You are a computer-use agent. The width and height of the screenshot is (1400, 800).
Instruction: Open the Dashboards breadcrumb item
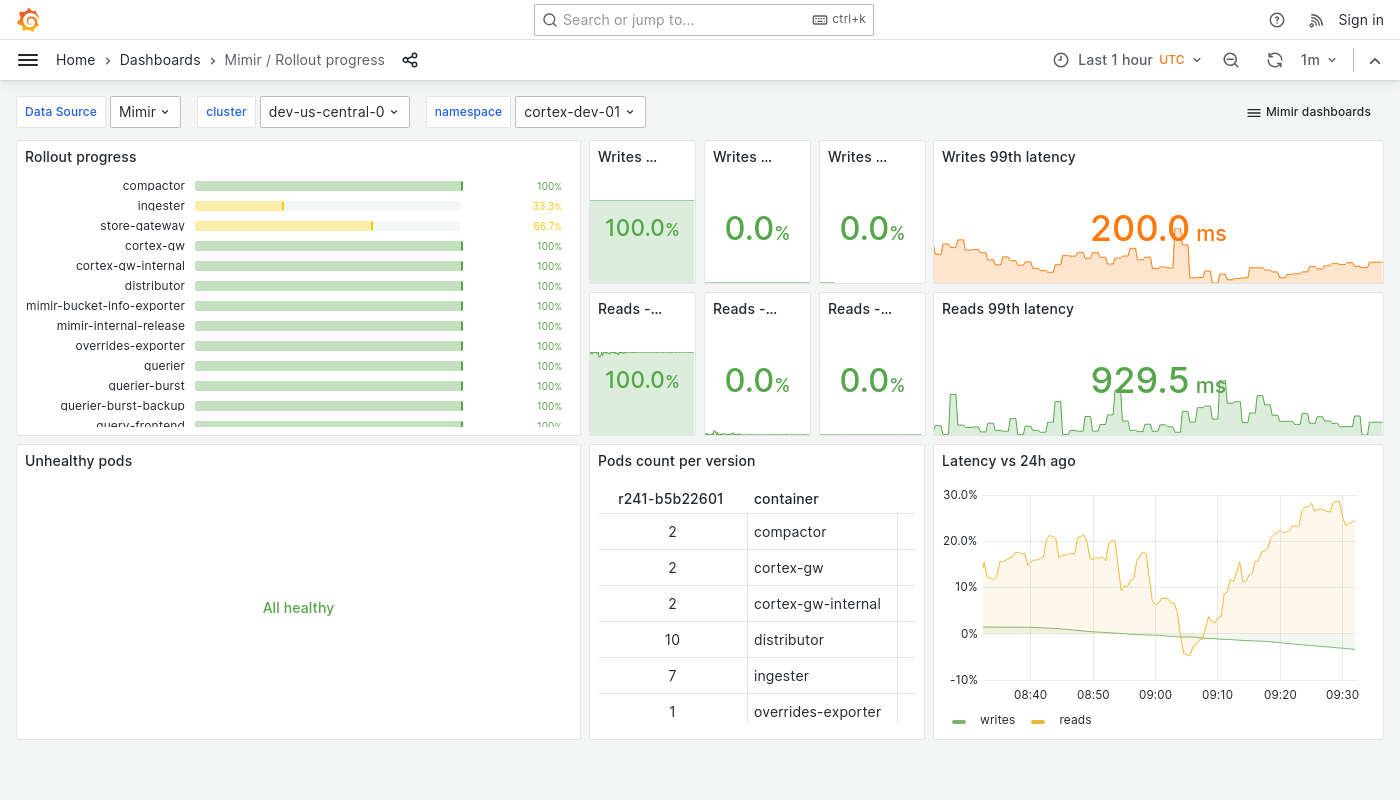[160, 60]
